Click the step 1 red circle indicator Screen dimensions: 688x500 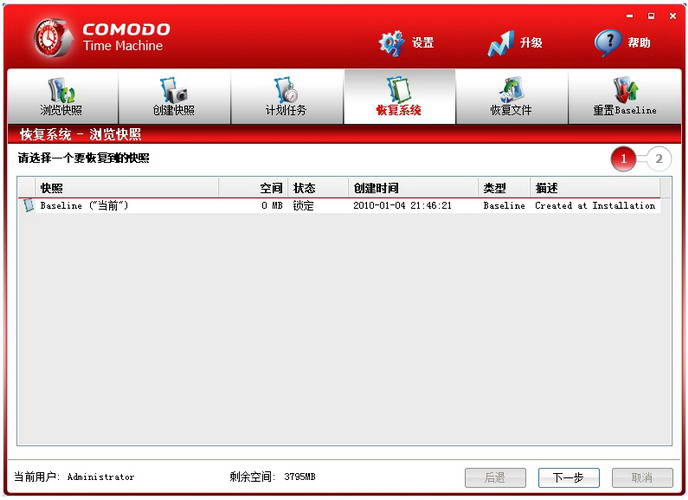(x=623, y=159)
